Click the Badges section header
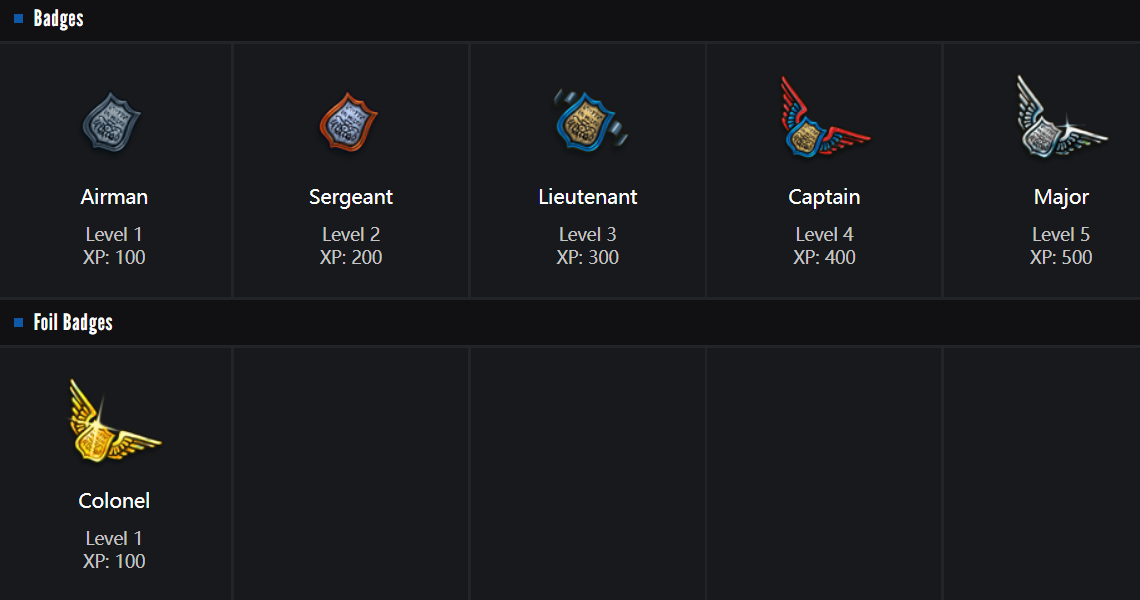Viewport: 1140px width, 600px height. tap(59, 18)
